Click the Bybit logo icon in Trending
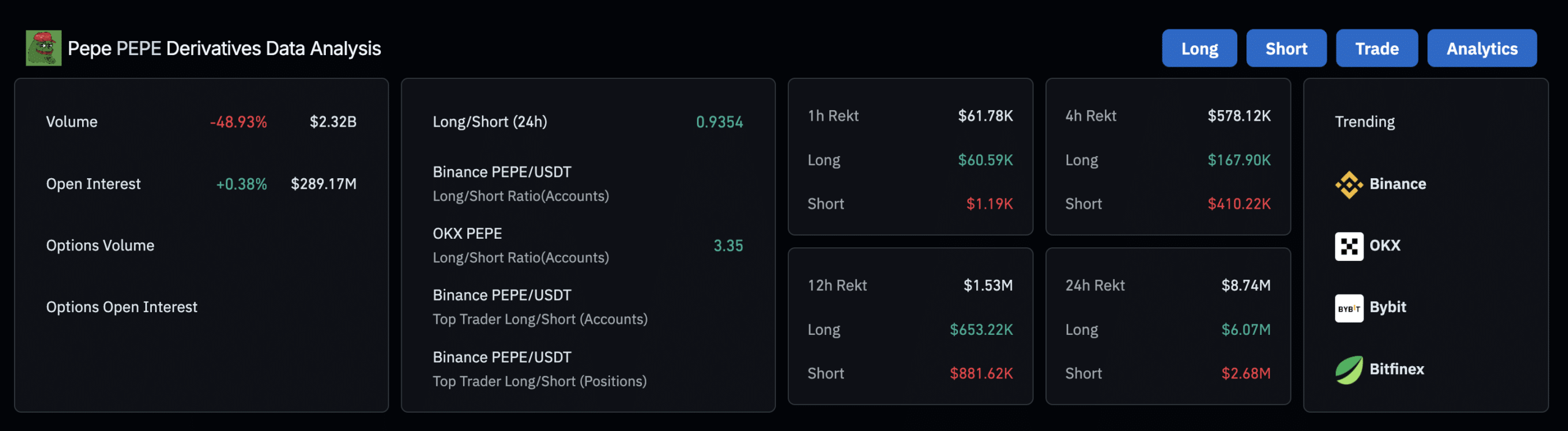The width and height of the screenshot is (1568, 431). pyautogui.click(x=1349, y=308)
